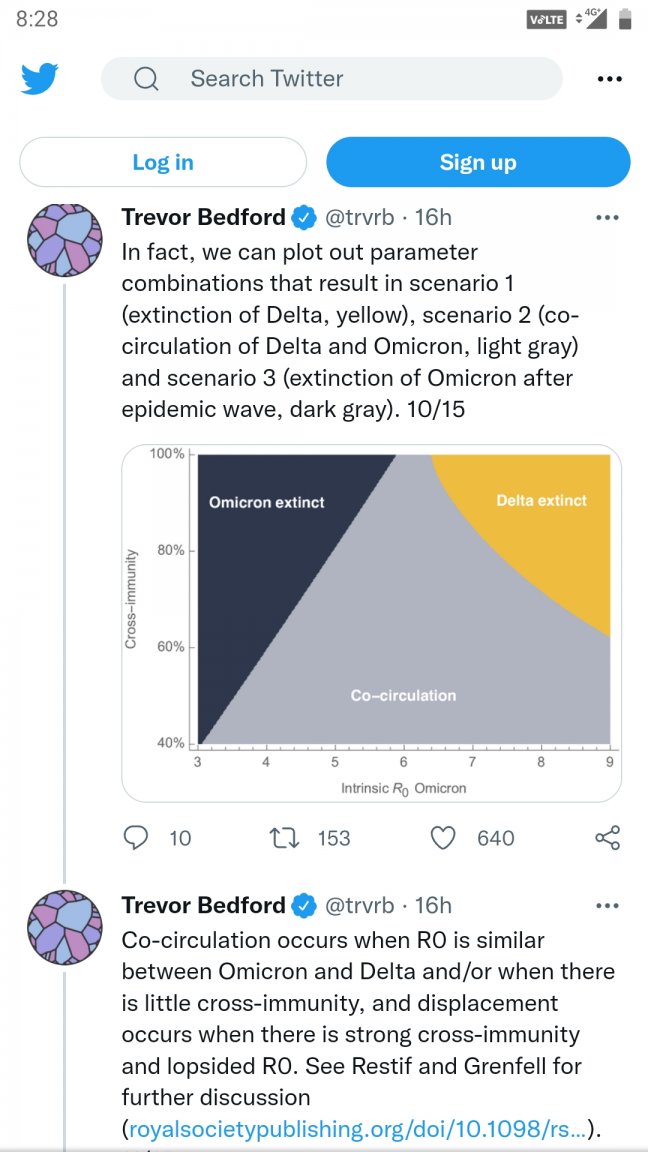Viewport: 648px width, 1152px height.
Task: Tap the battery icon in status bar
Action: click(625, 19)
